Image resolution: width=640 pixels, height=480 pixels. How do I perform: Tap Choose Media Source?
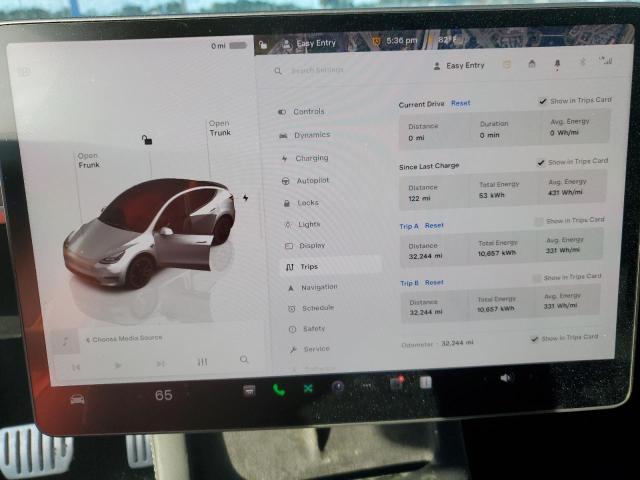pos(124,339)
